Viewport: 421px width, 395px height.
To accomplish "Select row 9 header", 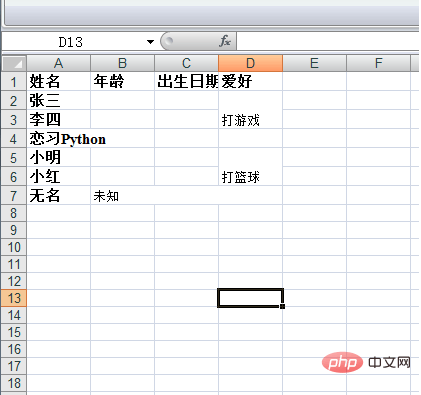I will 14,230.
